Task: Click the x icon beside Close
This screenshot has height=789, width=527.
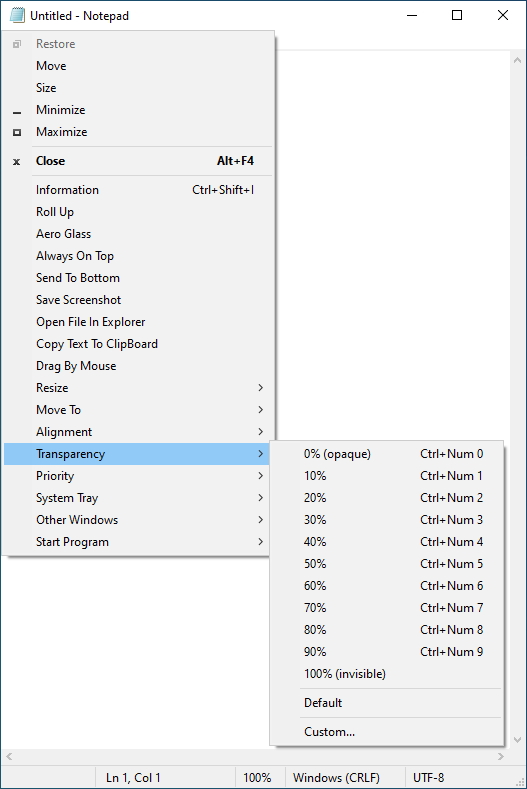Action: click(x=17, y=162)
